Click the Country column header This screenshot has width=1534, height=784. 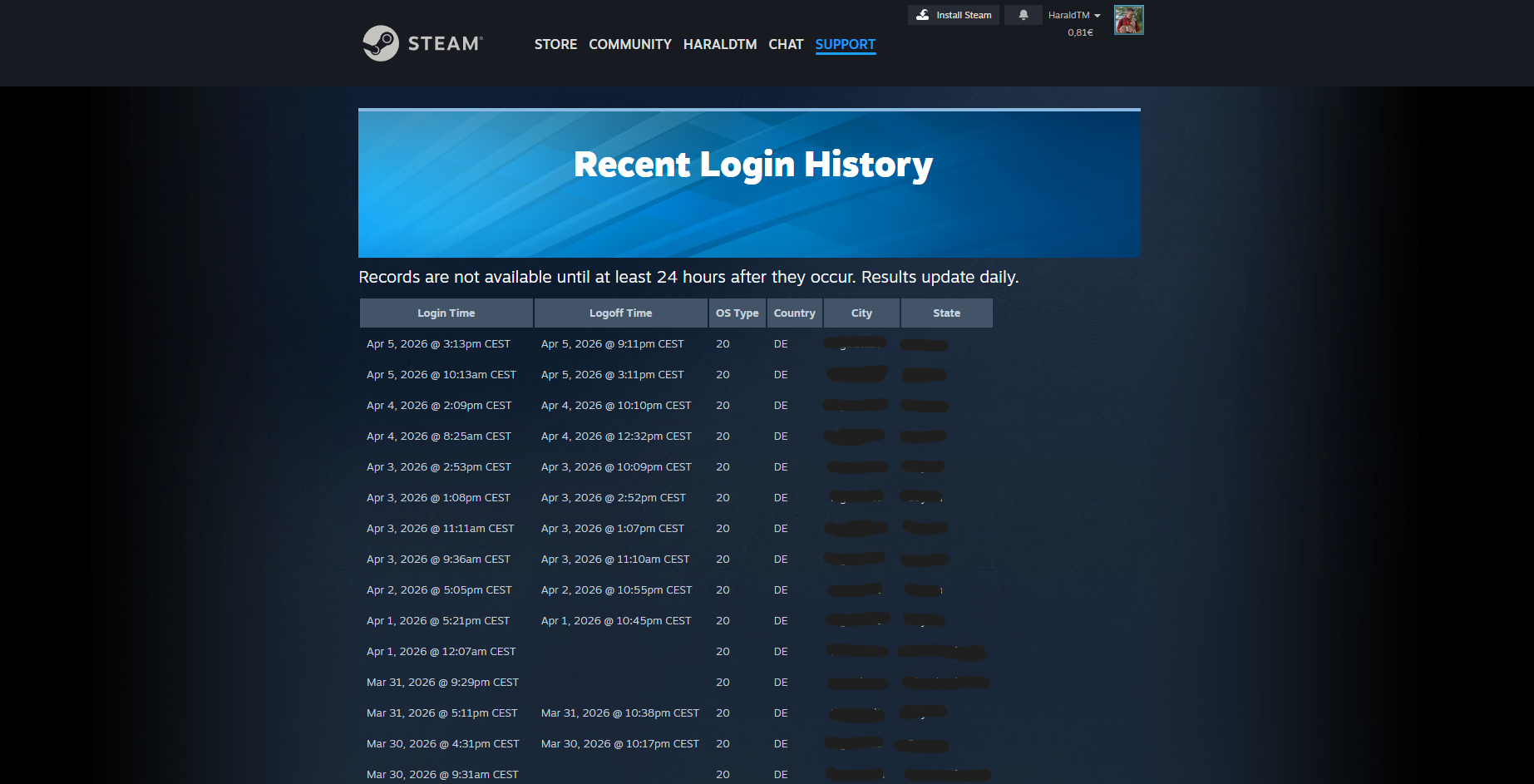[794, 313]
